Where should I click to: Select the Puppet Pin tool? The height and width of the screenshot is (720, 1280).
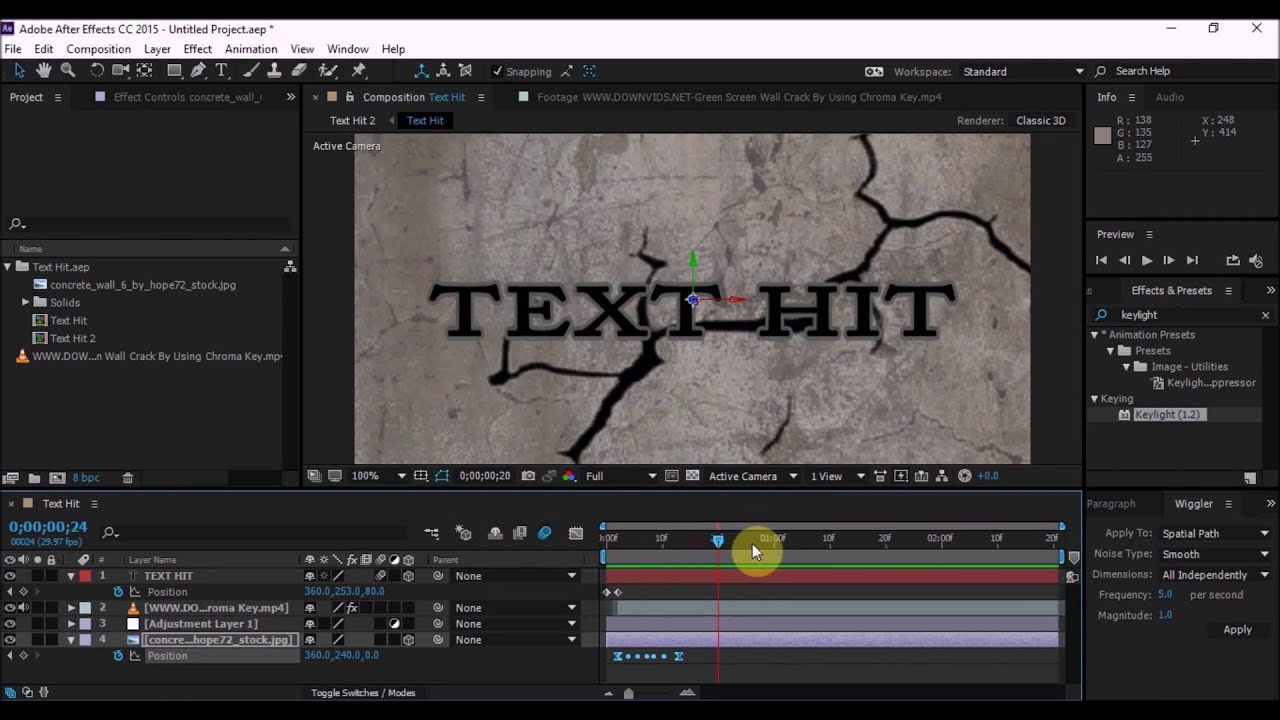click(359, 70)
